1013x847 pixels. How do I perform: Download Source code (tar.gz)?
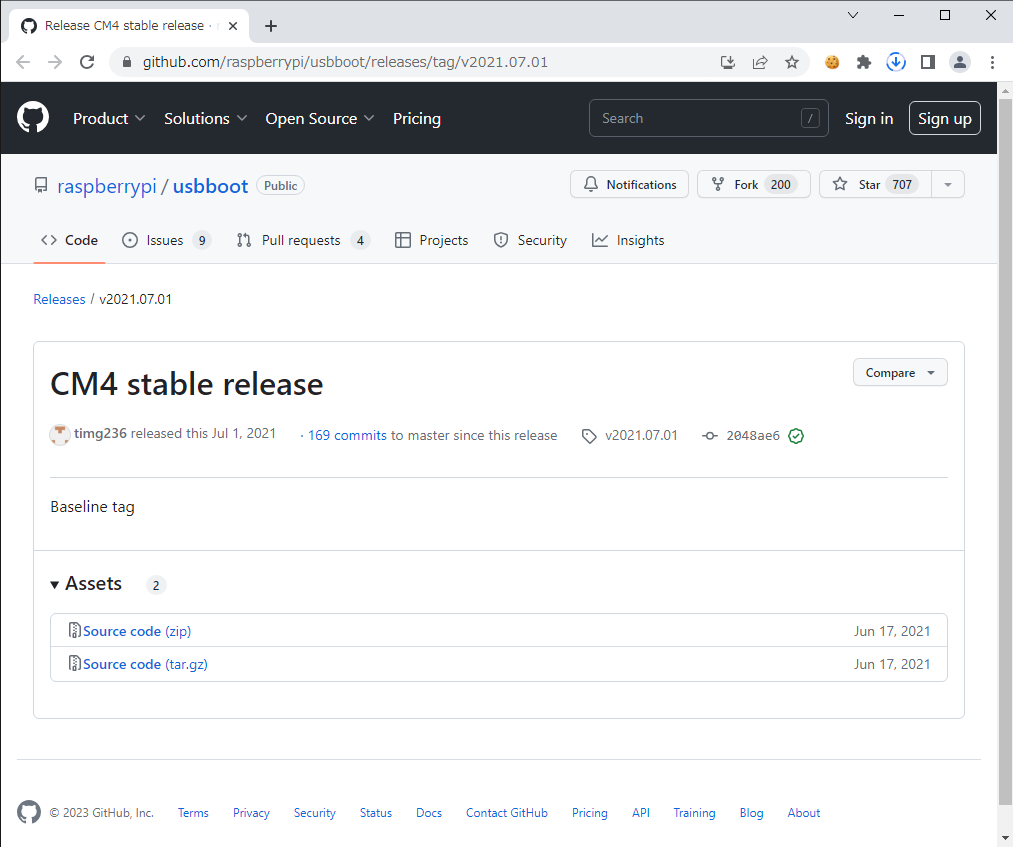(x=145, y=664)
